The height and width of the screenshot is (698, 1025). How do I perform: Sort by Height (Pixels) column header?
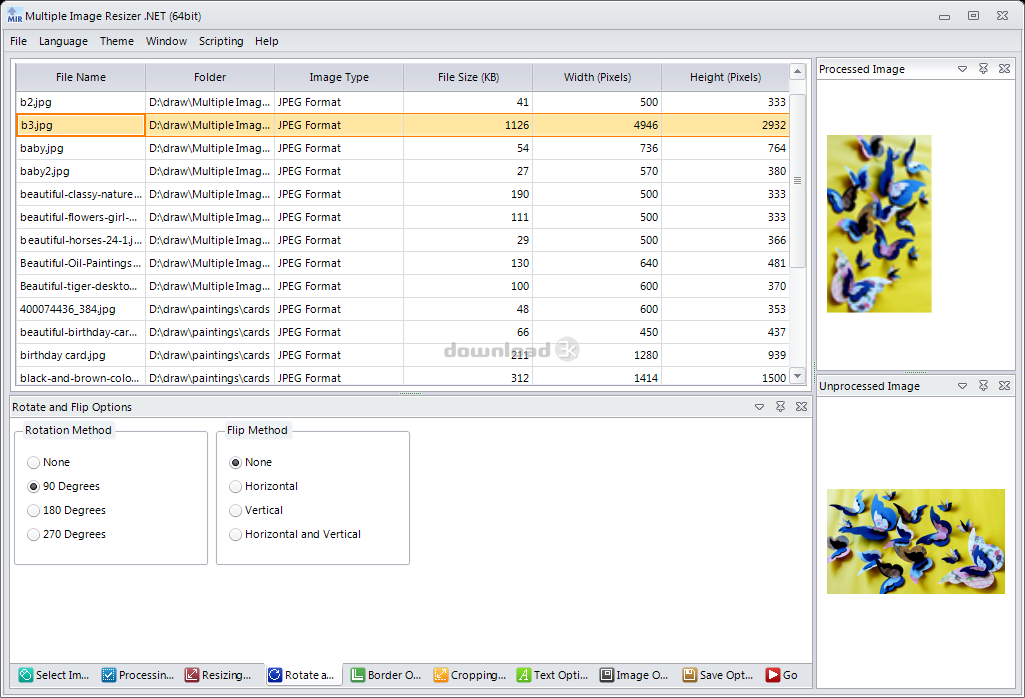726,77
